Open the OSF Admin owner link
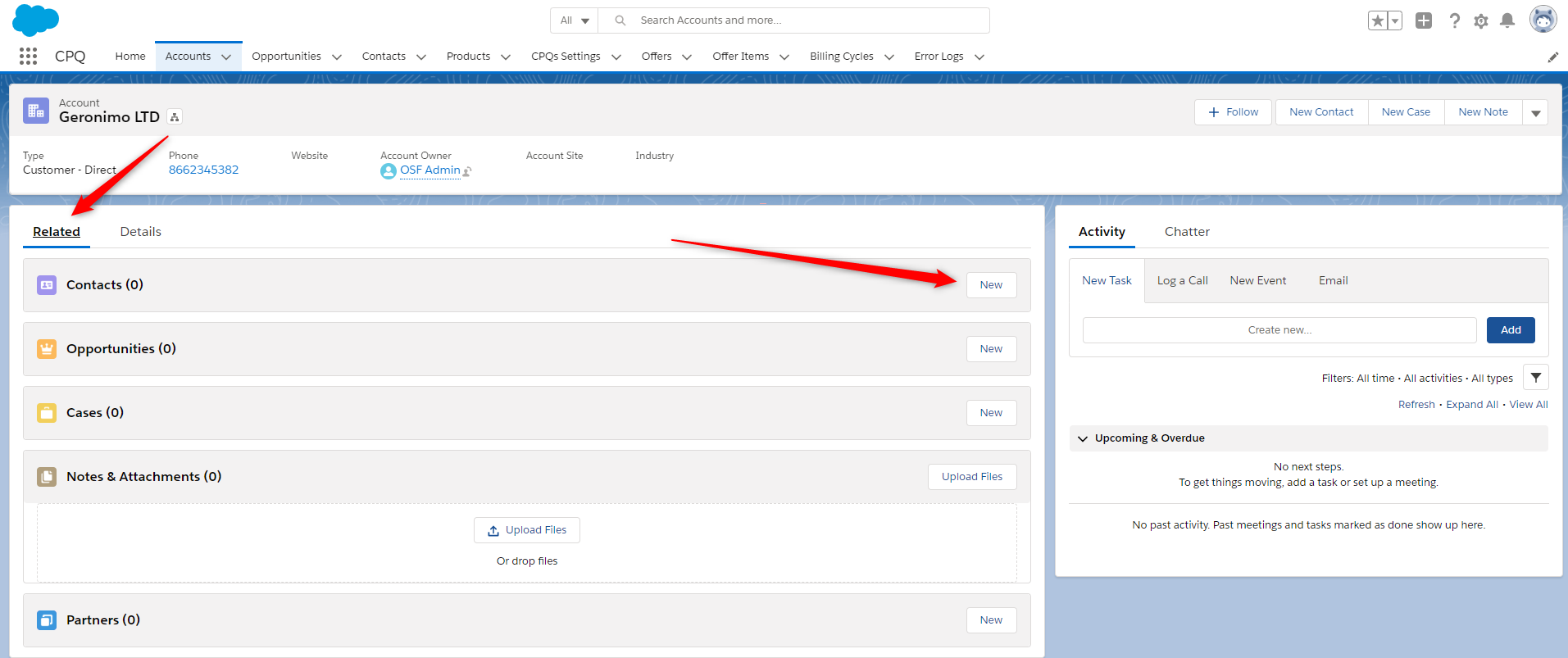This screenshot has height=658, width=1568. tap(430, 170)
